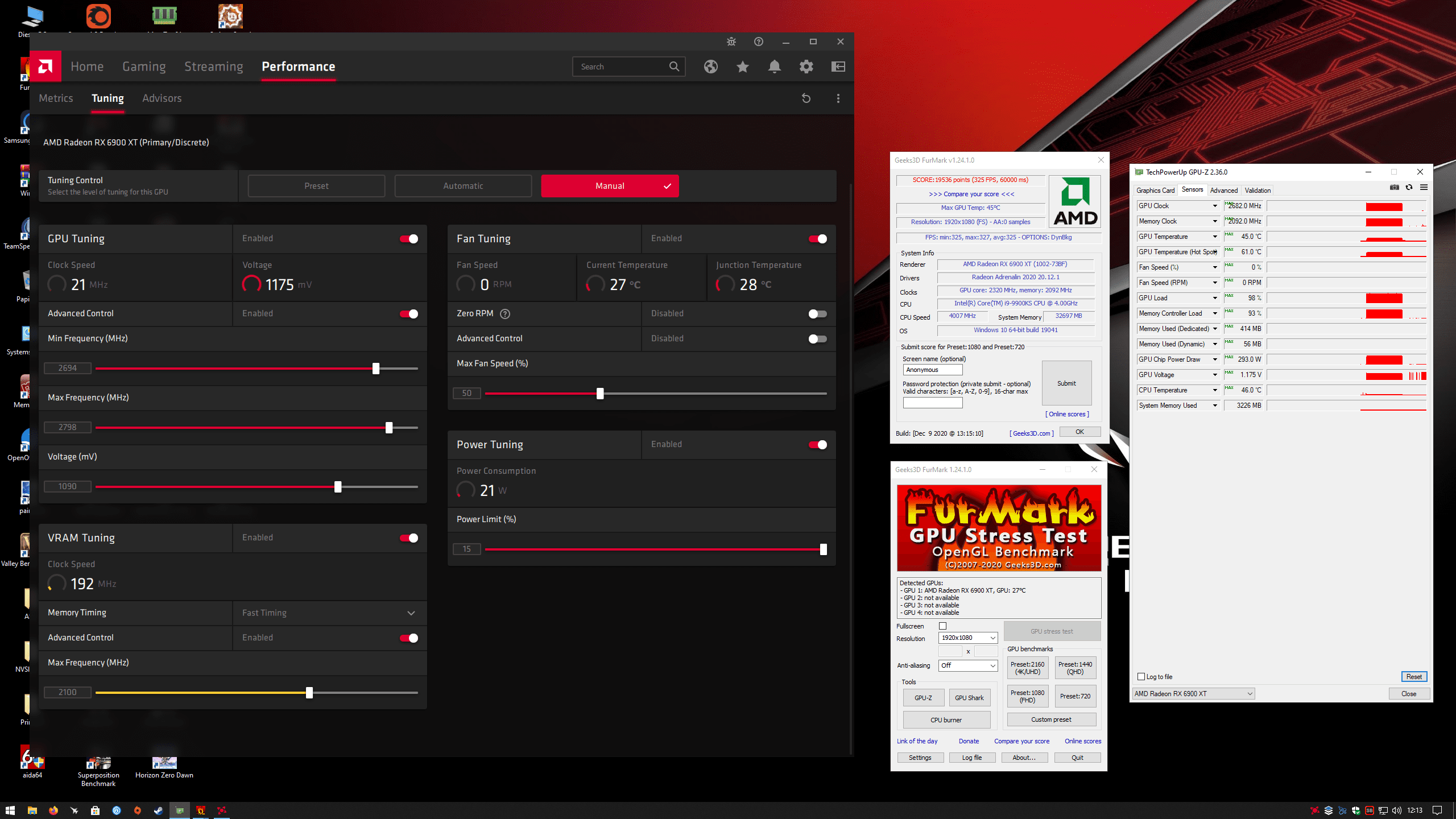
Task: Open Radeon Software settings gear
Action: [x=806, y=67]
